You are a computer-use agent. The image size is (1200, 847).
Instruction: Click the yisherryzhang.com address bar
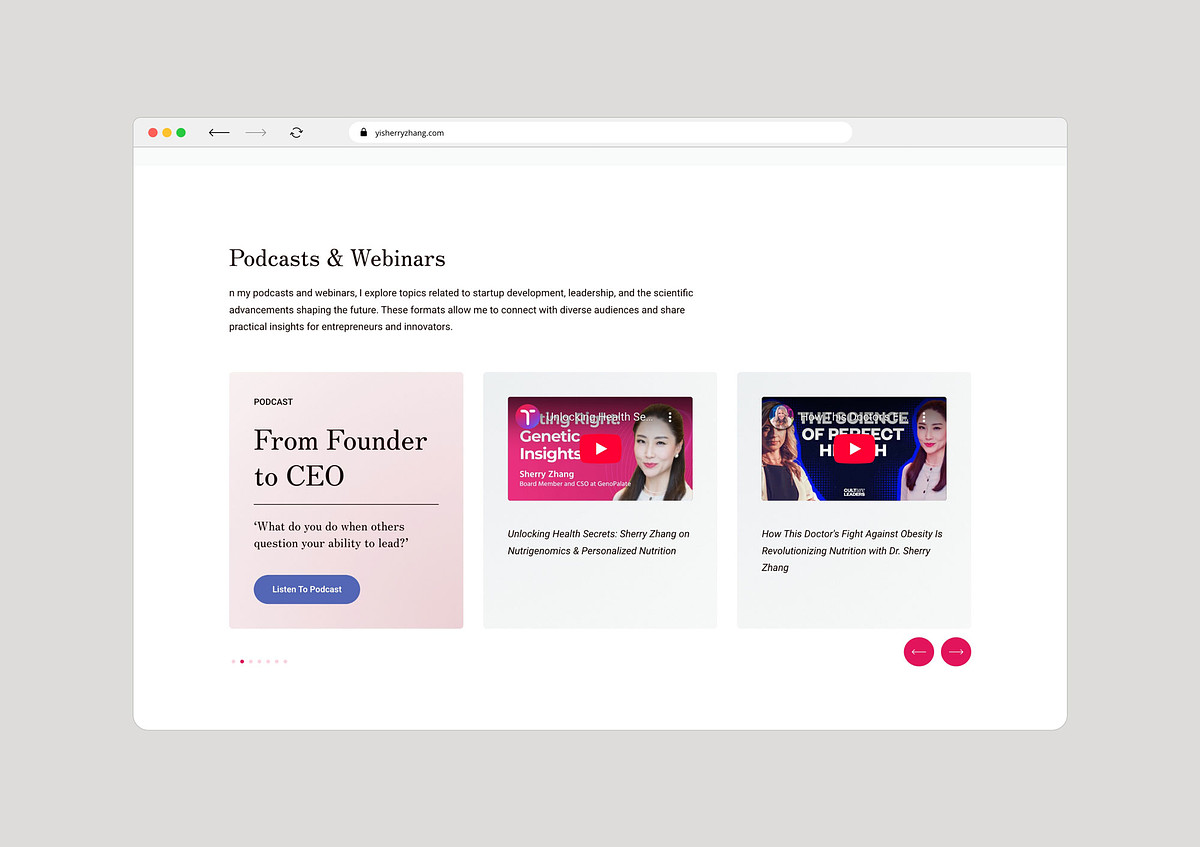600,132
